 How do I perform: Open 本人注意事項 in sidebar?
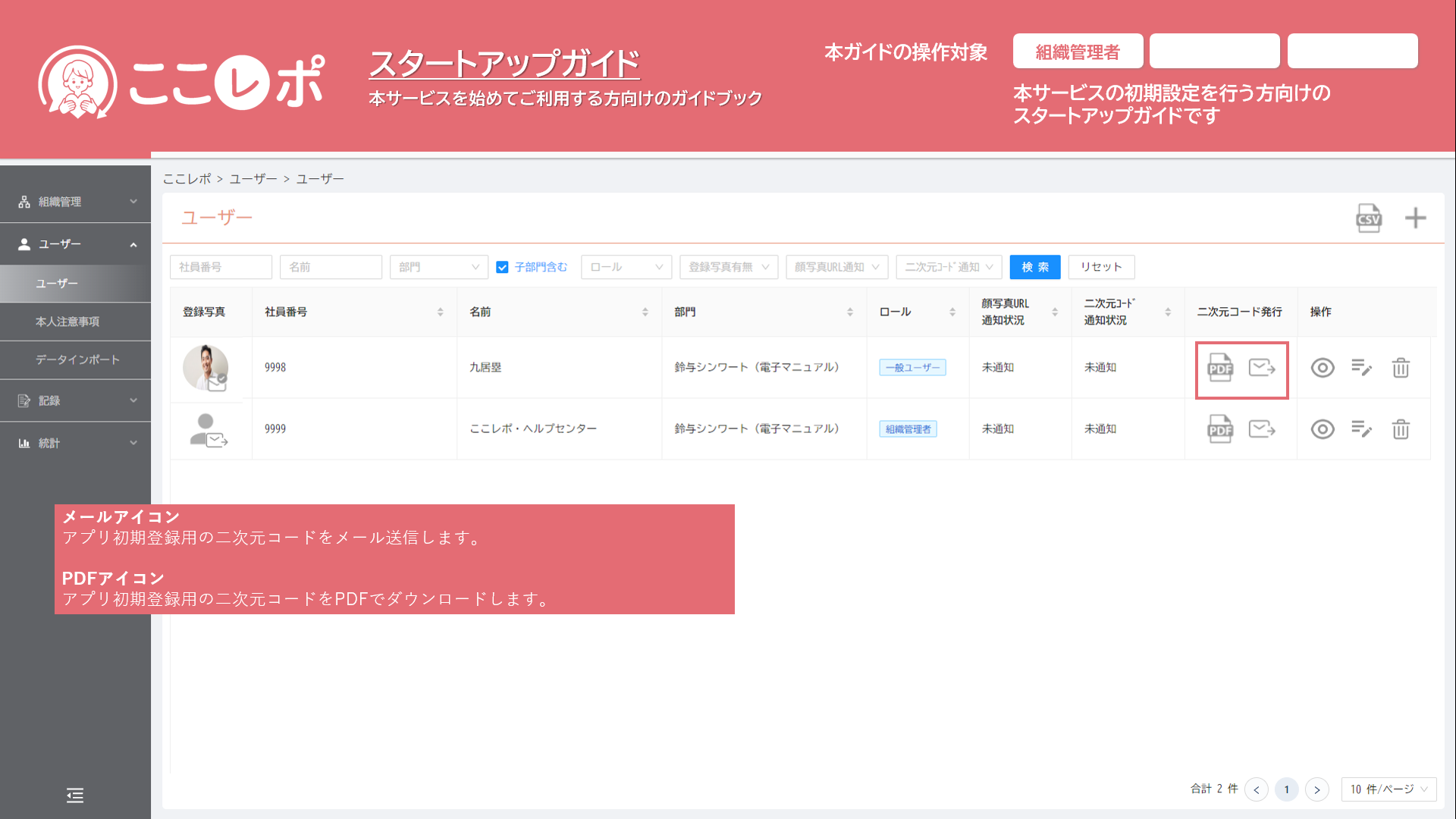[x=67, y=322]
